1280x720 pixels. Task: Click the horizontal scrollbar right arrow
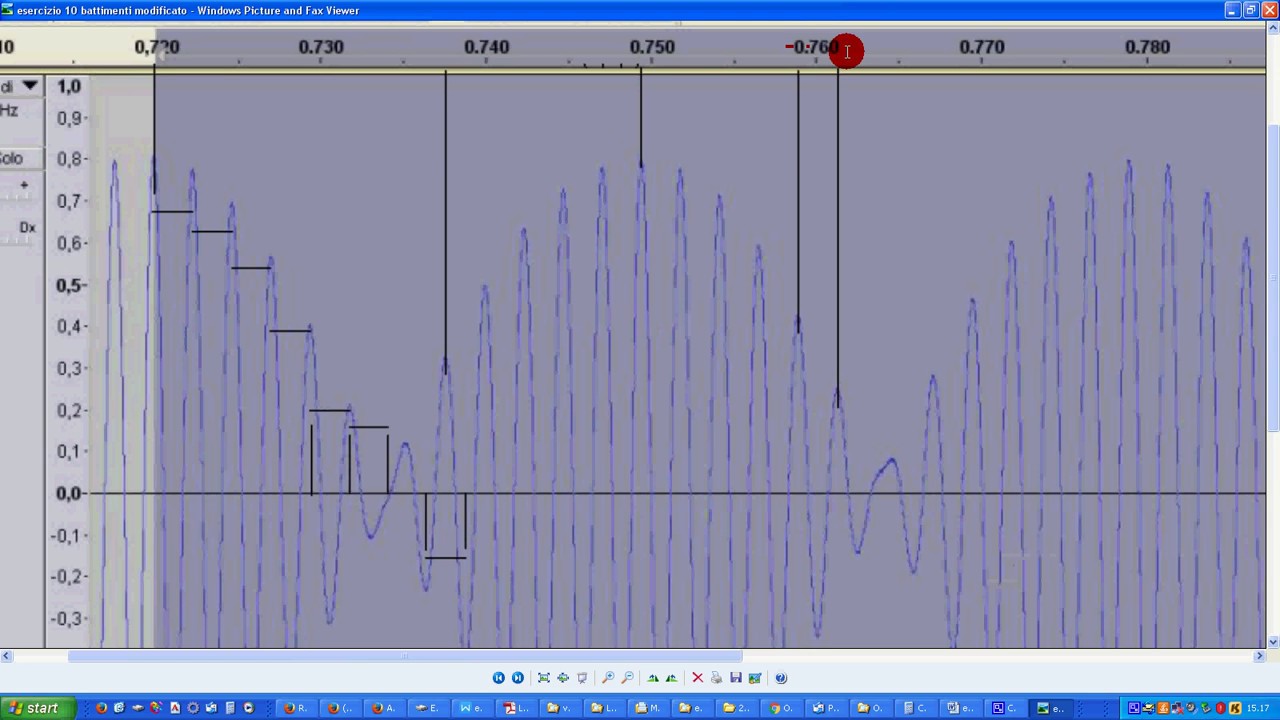(1259, 656)
